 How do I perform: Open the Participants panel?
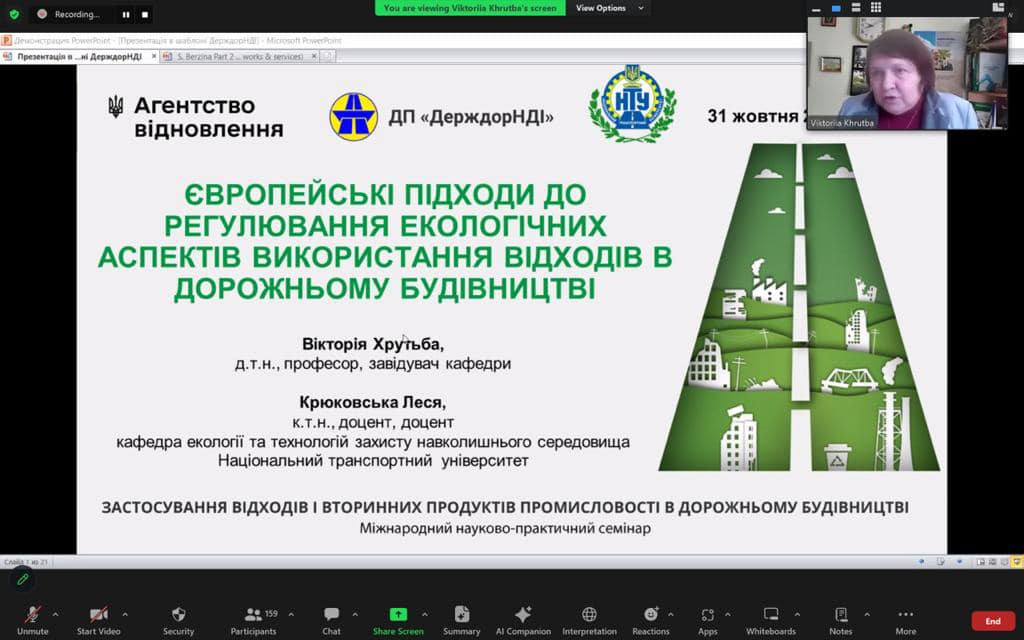click(253, 615)
